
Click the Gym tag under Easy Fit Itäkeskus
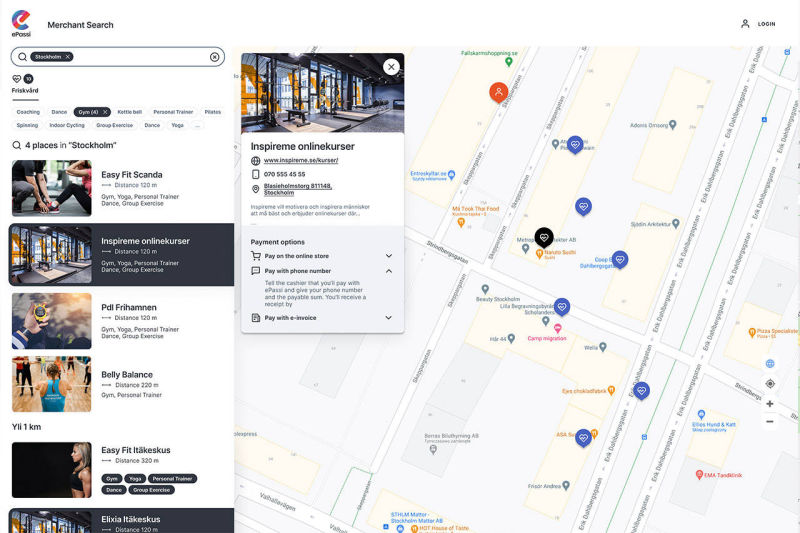(112, 478)
